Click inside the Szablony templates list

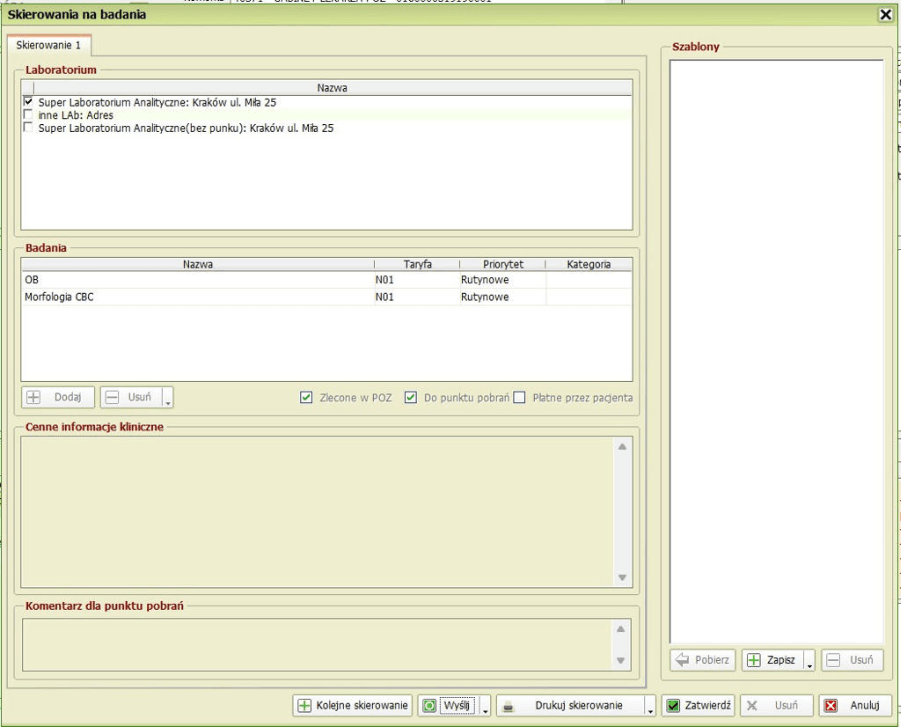point(776,351)
